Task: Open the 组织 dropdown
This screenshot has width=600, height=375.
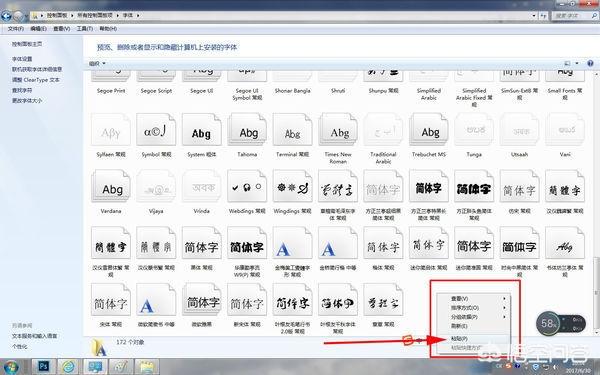Action: pos(97,64)
